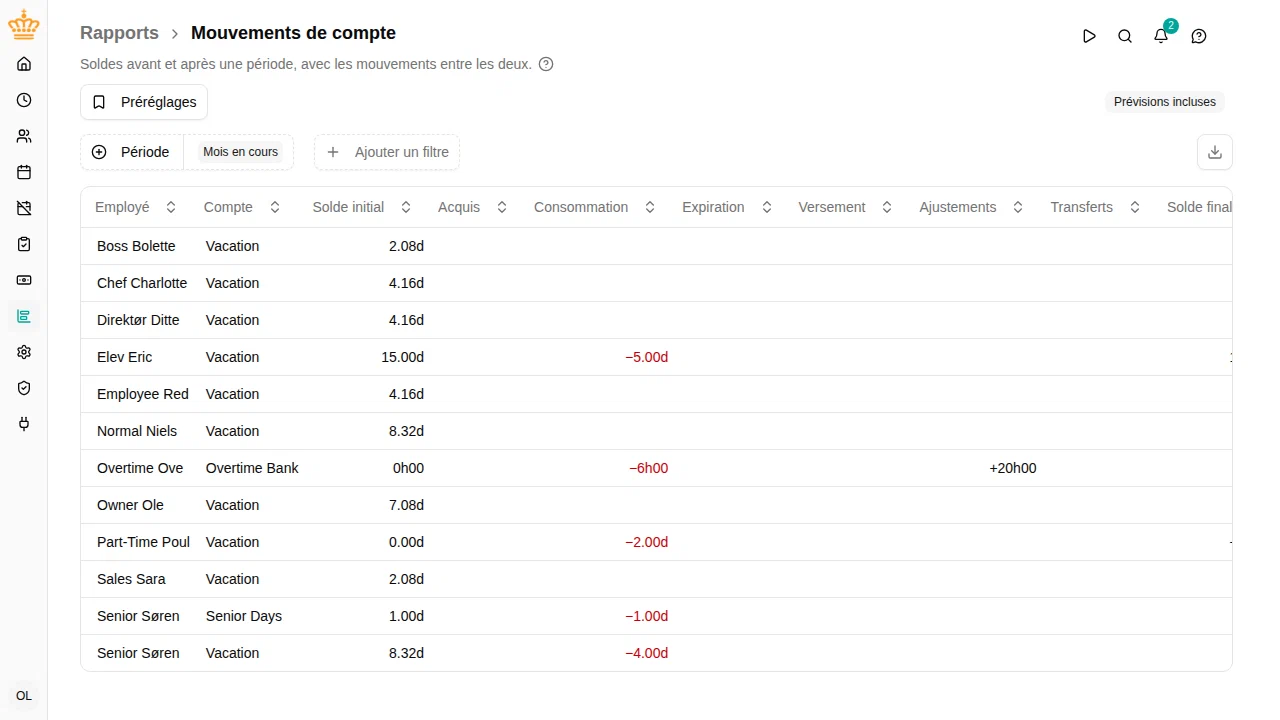Click the 0h00 initial balance
Image resolution: width=1280 pixels, height=720 pixels.
(408, 468)
